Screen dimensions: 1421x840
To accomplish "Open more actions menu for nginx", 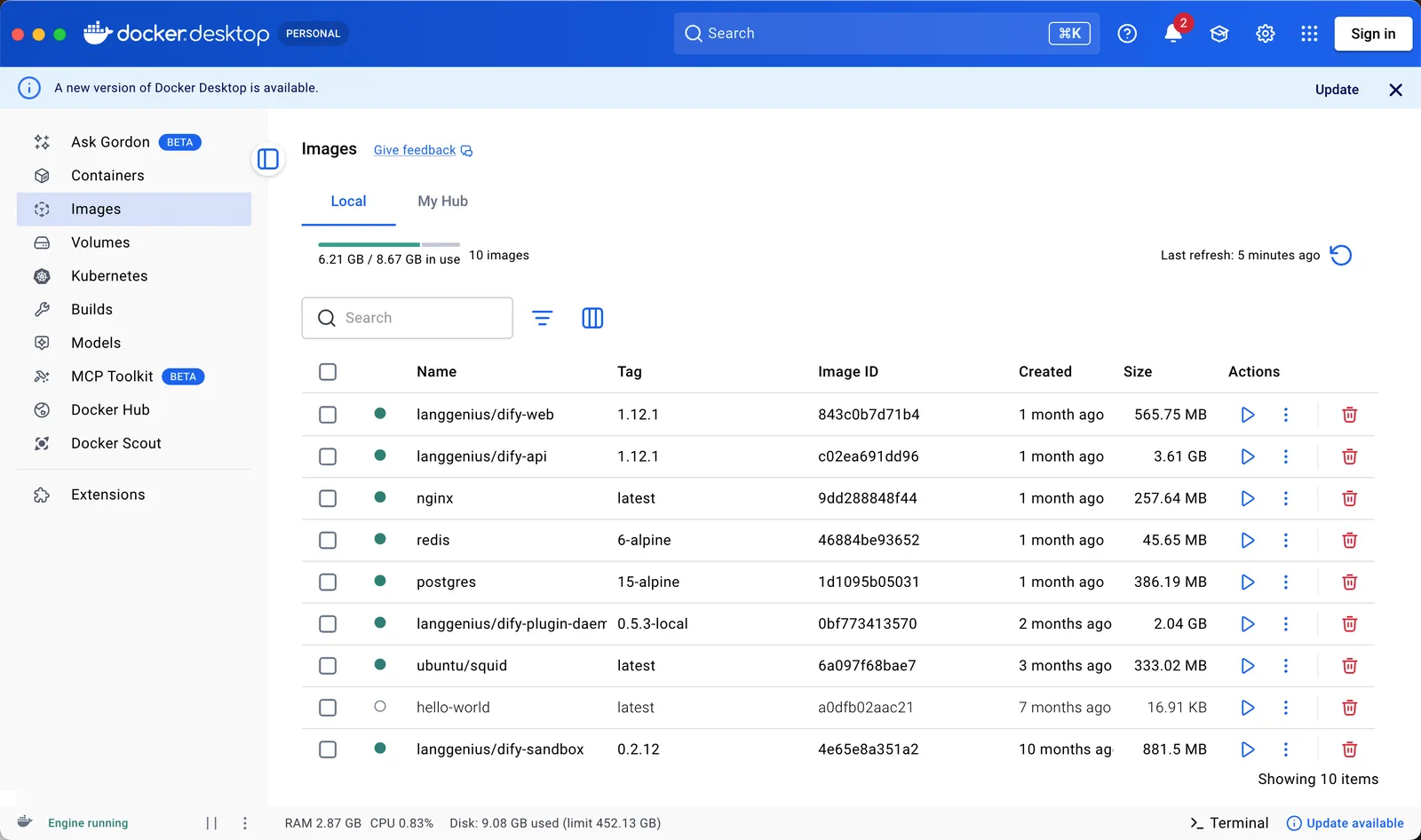I will click(x=1285, y=498).
